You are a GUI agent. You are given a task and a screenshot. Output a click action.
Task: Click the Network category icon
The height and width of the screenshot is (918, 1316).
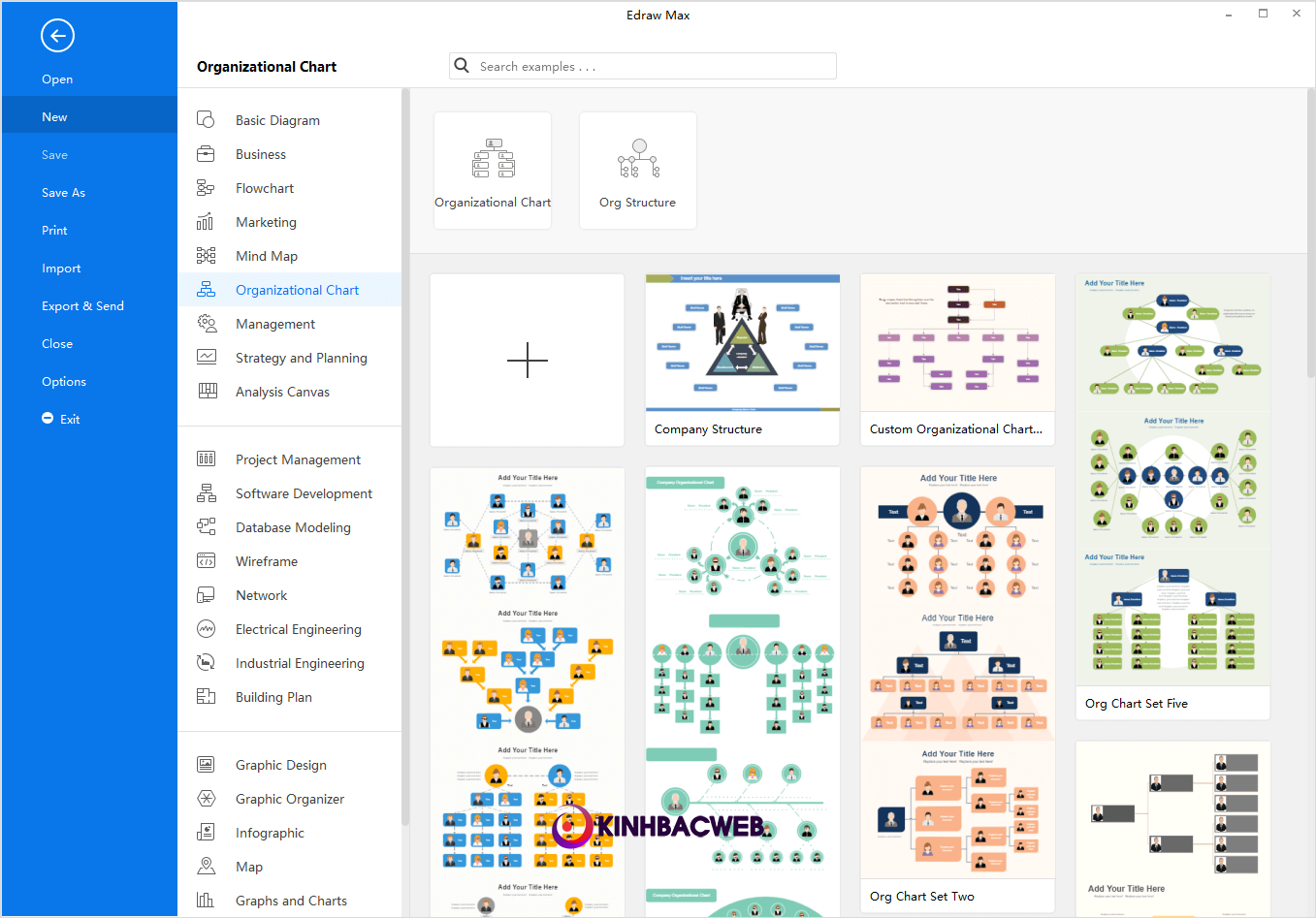coord(206,594)
